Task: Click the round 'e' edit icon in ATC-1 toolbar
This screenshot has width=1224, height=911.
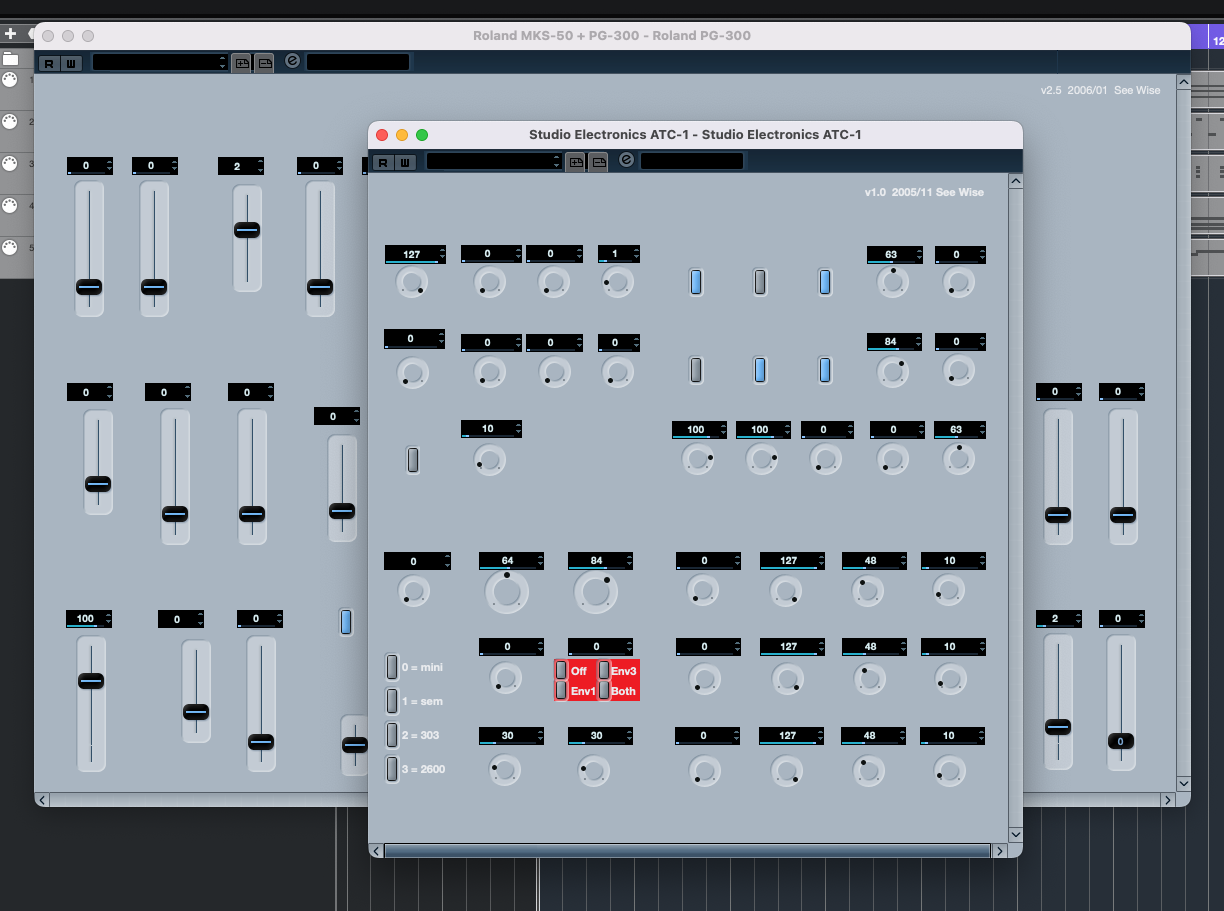Action: click(x=626, y=160)
